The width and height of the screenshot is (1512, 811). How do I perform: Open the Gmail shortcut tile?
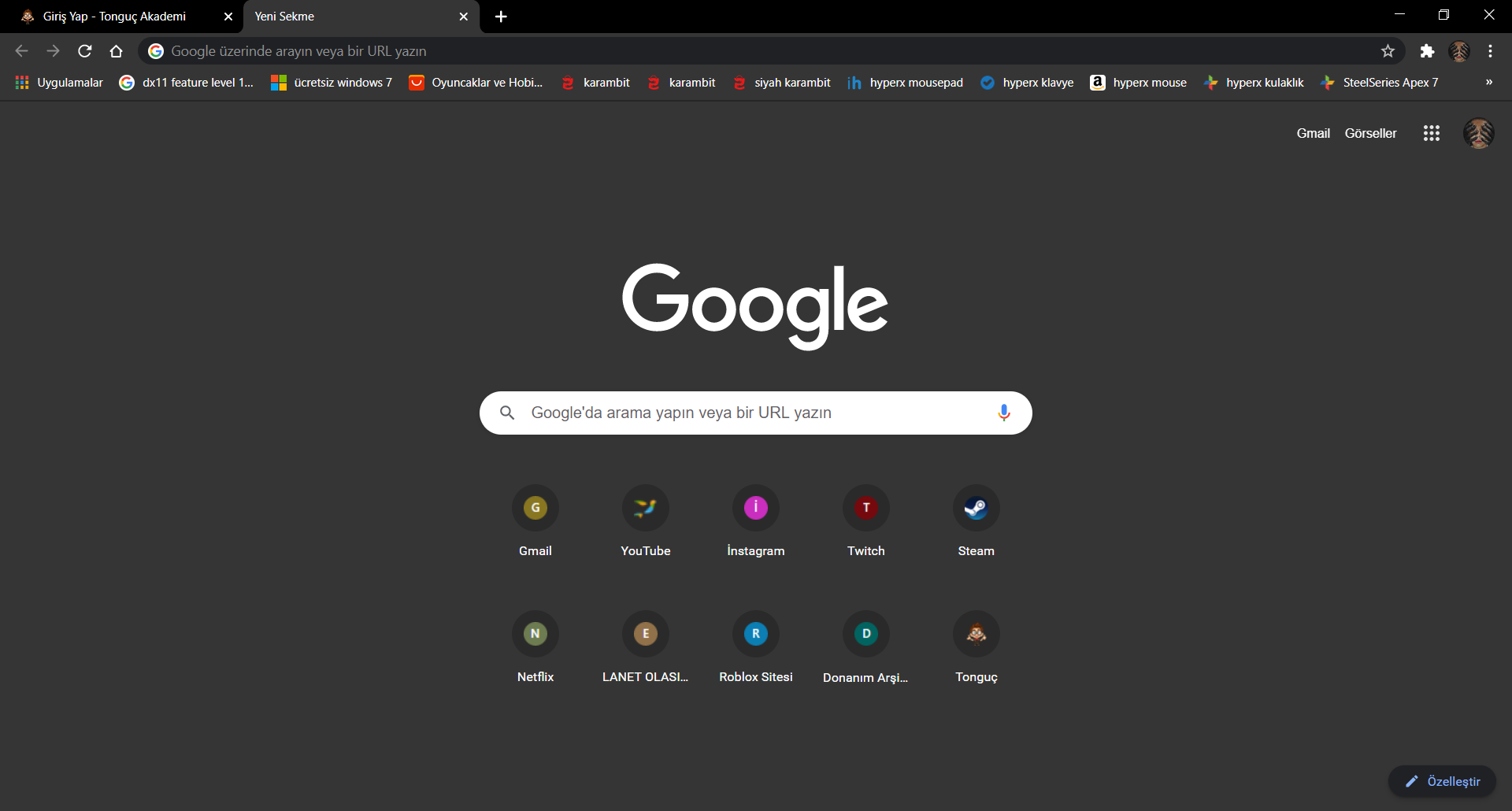(x=535, y=521)
